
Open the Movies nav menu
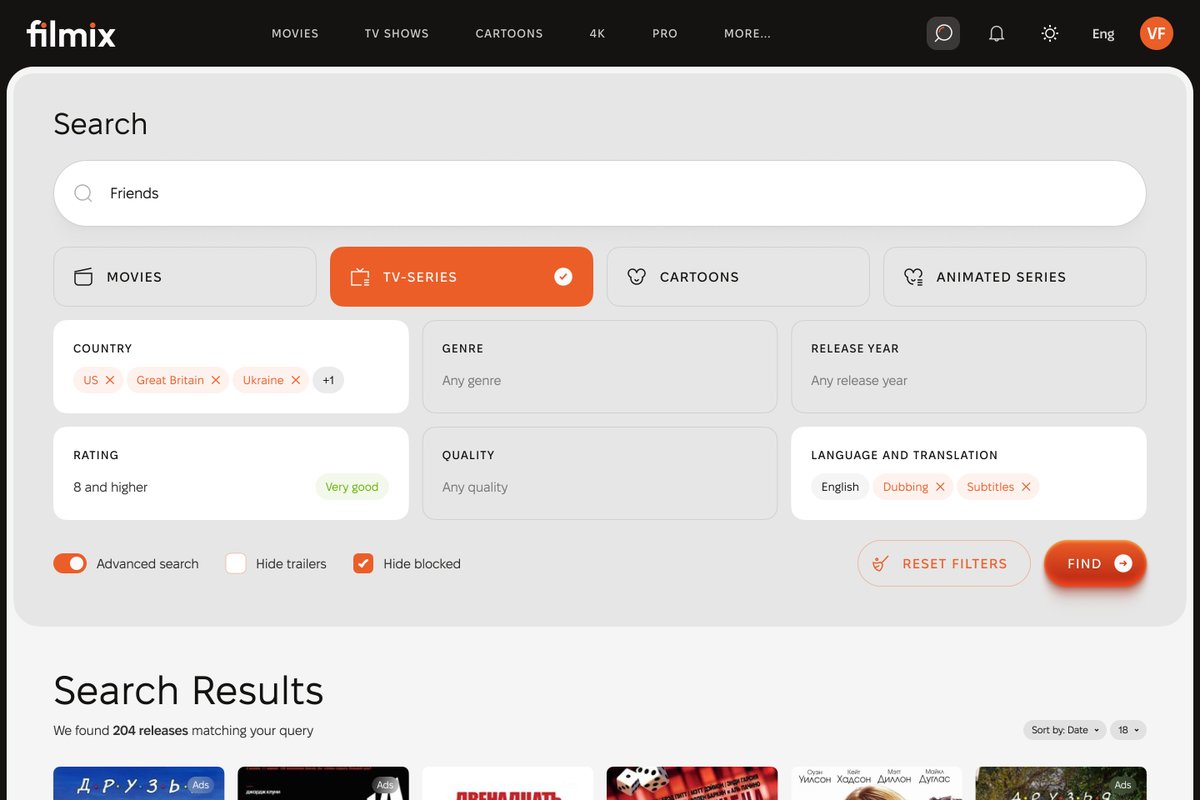(295, 33)
